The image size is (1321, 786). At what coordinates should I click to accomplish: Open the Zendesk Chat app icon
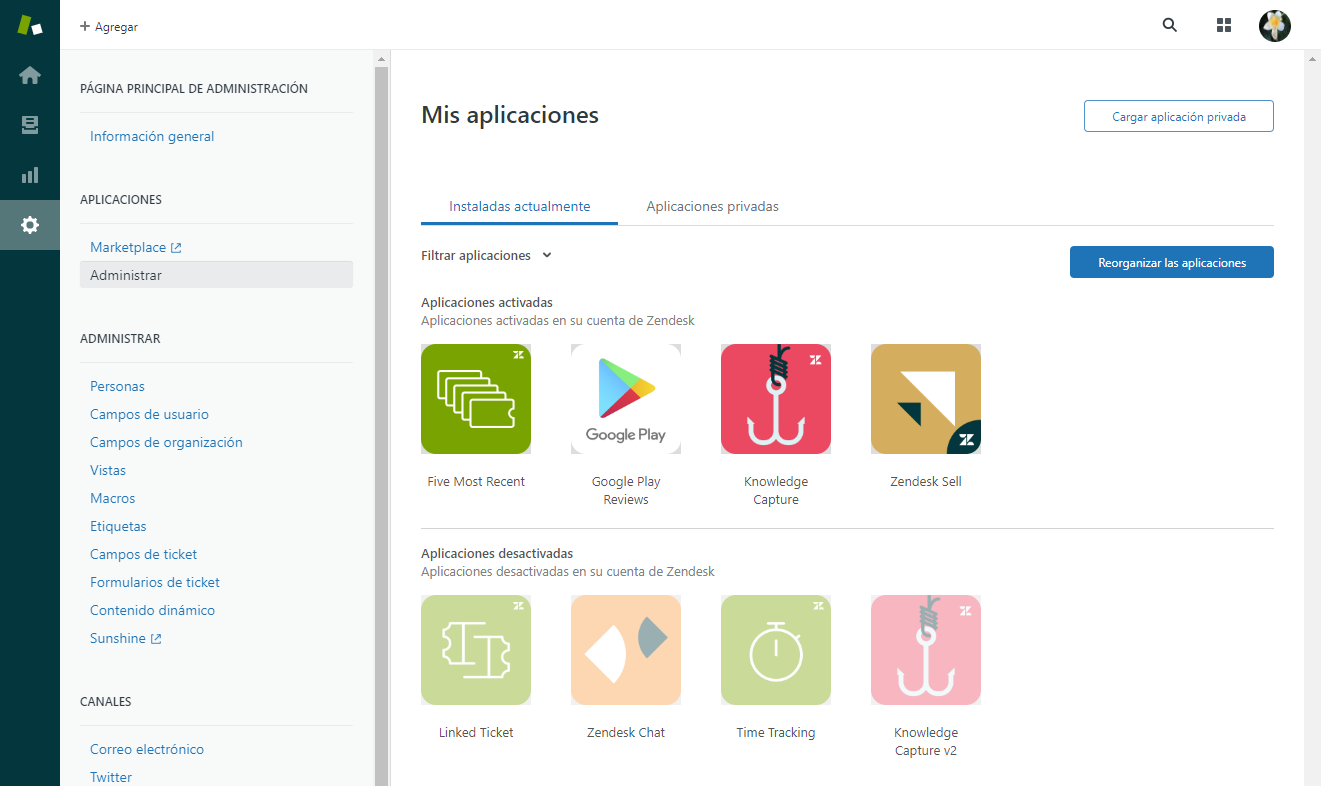626,650
